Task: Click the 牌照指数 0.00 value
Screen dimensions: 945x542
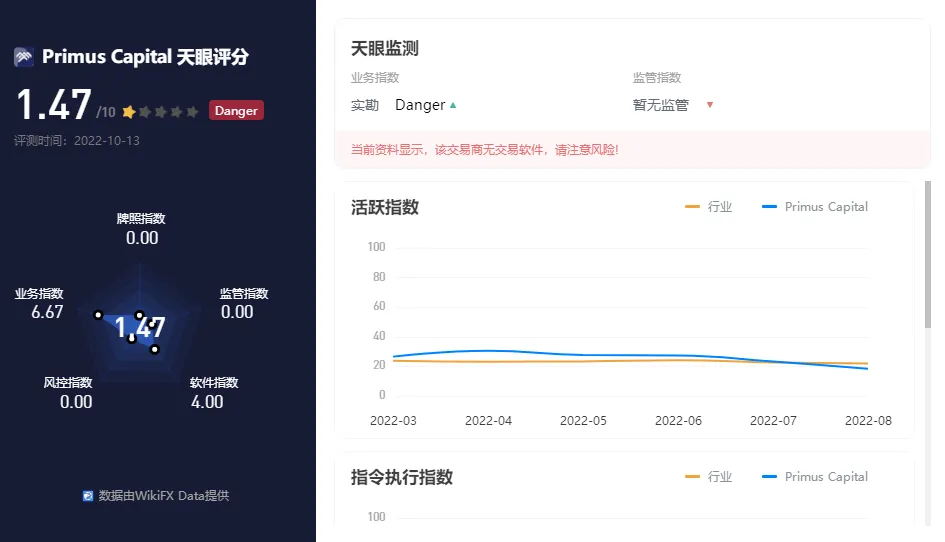Action: tap(142, 238)
